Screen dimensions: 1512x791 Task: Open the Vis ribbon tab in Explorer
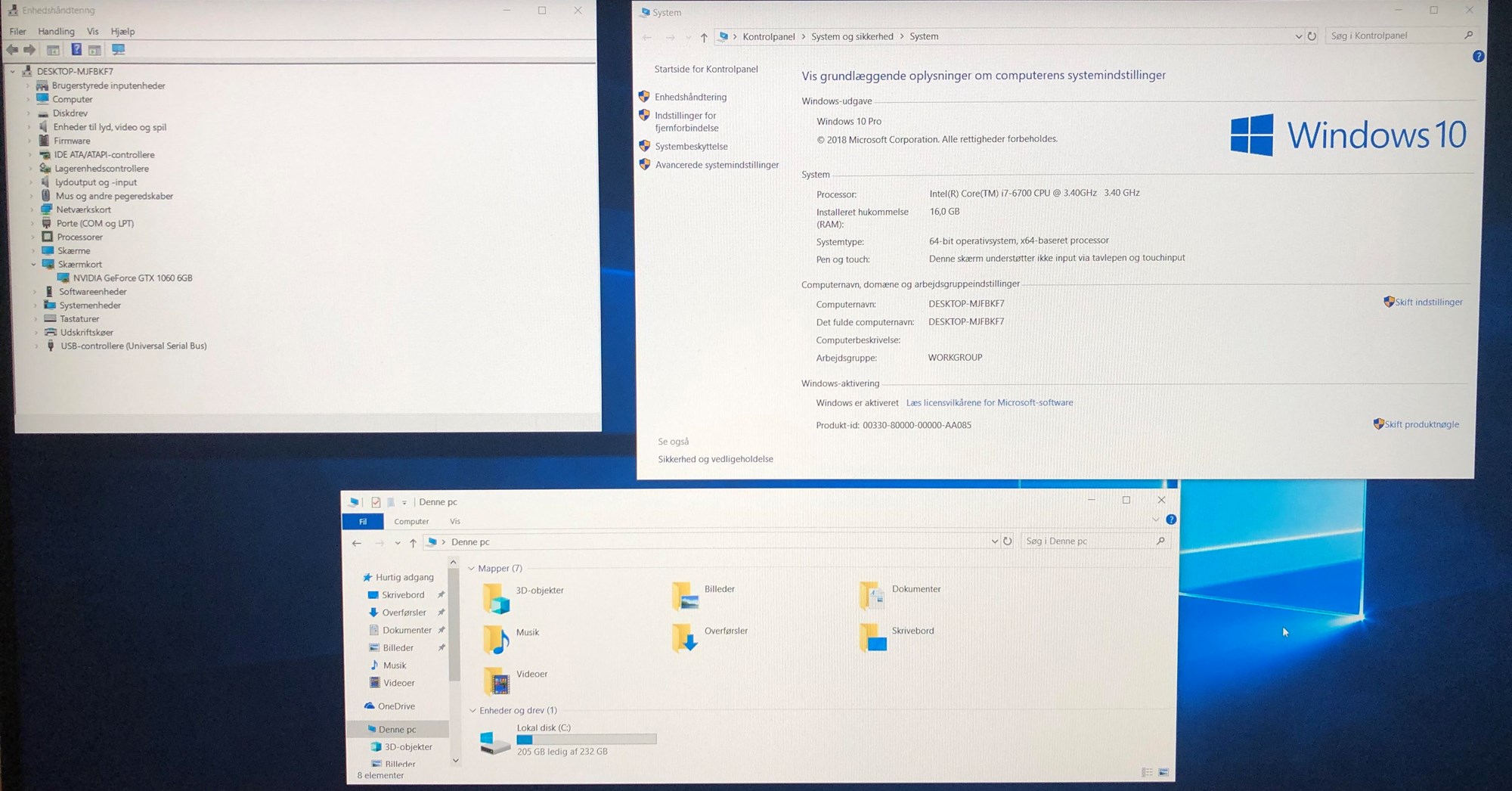(455, 521)
